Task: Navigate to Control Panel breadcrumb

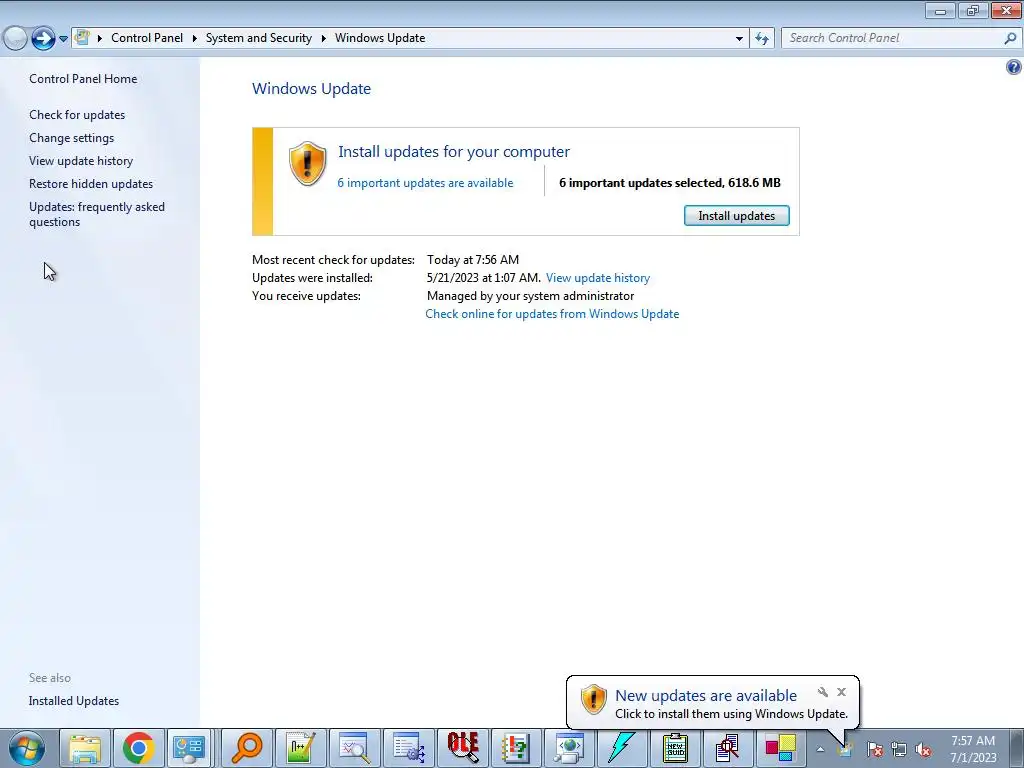Action: [147, 38]
